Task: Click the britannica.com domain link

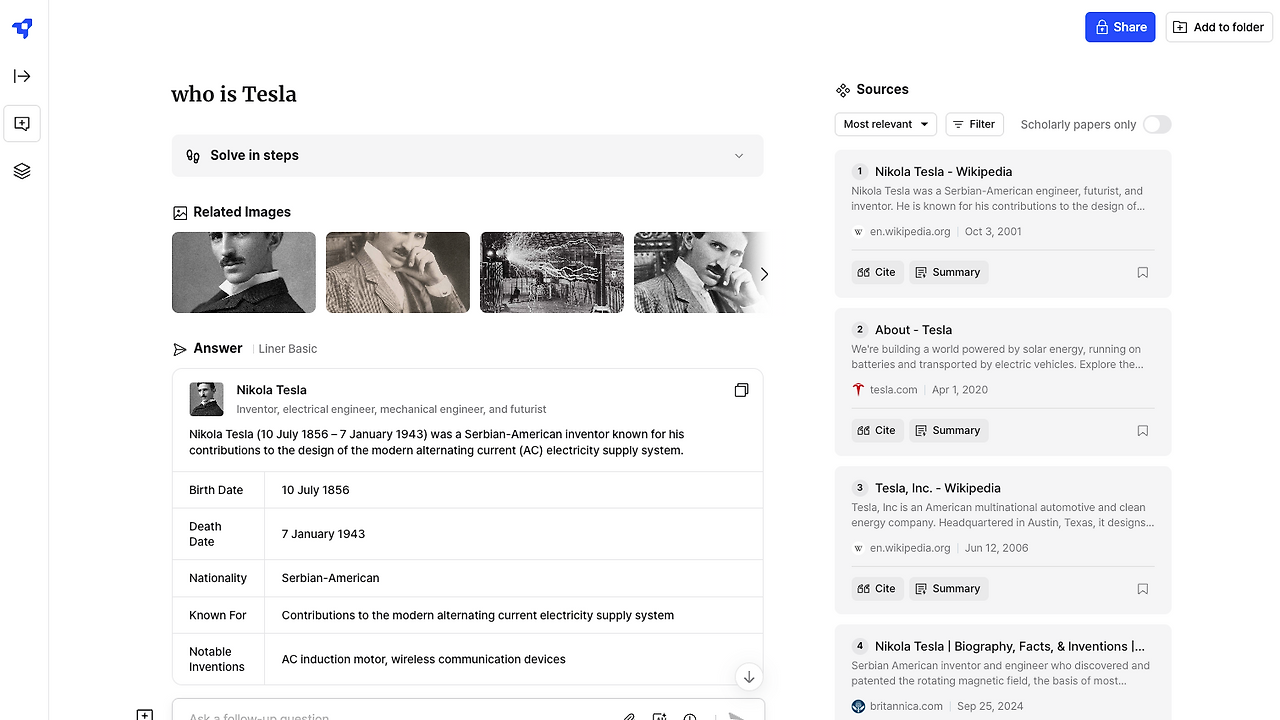Action: pyautogui.click(x=906, y=706)
